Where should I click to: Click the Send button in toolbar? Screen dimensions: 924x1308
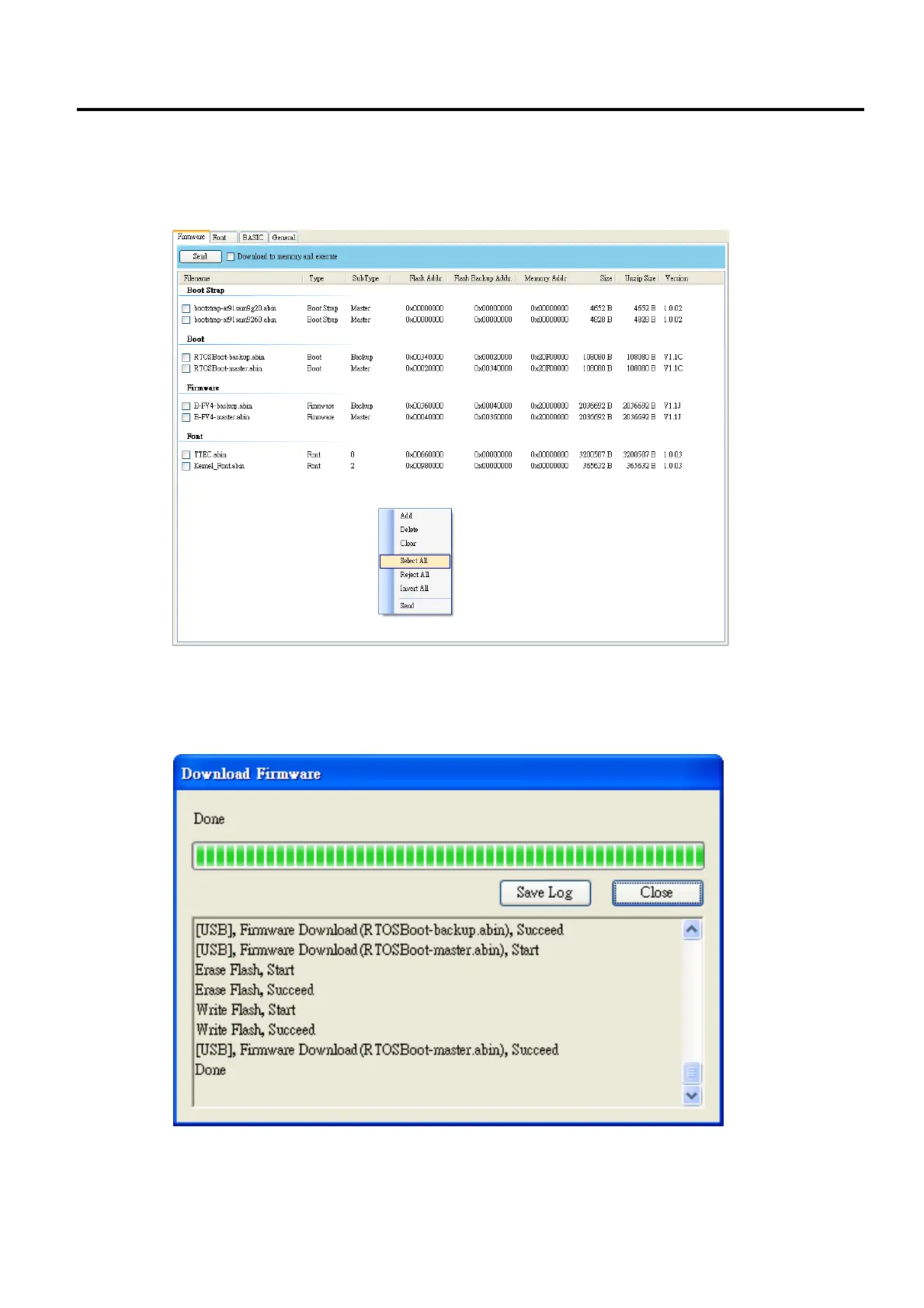point(200,256)
